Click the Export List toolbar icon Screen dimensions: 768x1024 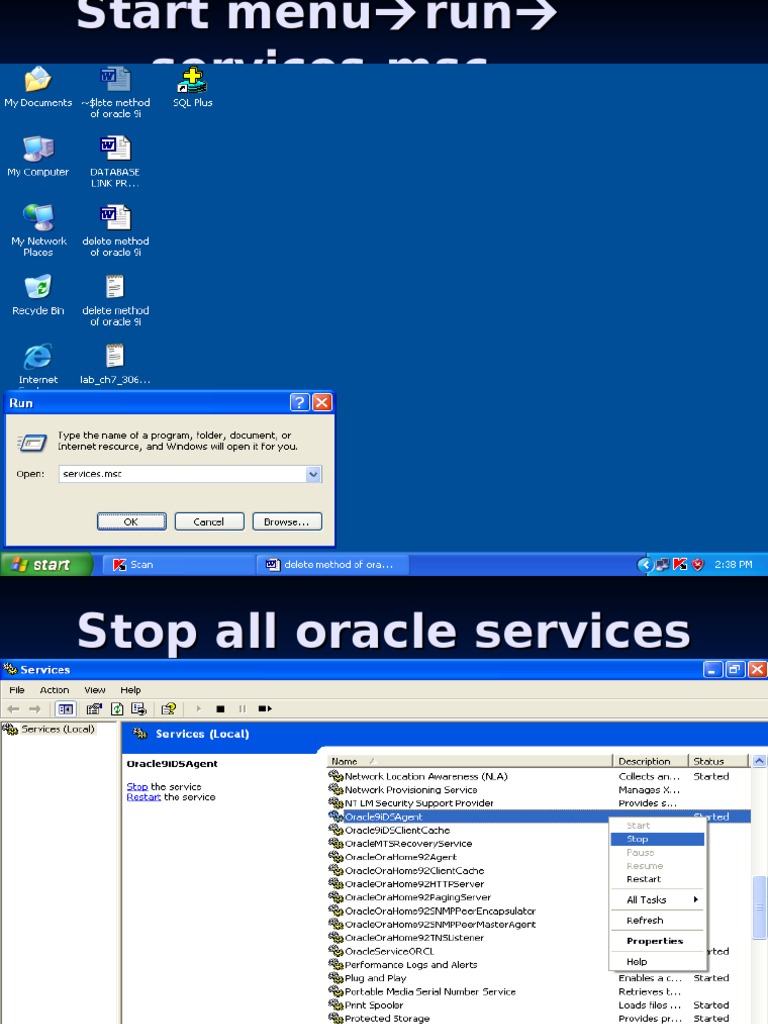138,709
